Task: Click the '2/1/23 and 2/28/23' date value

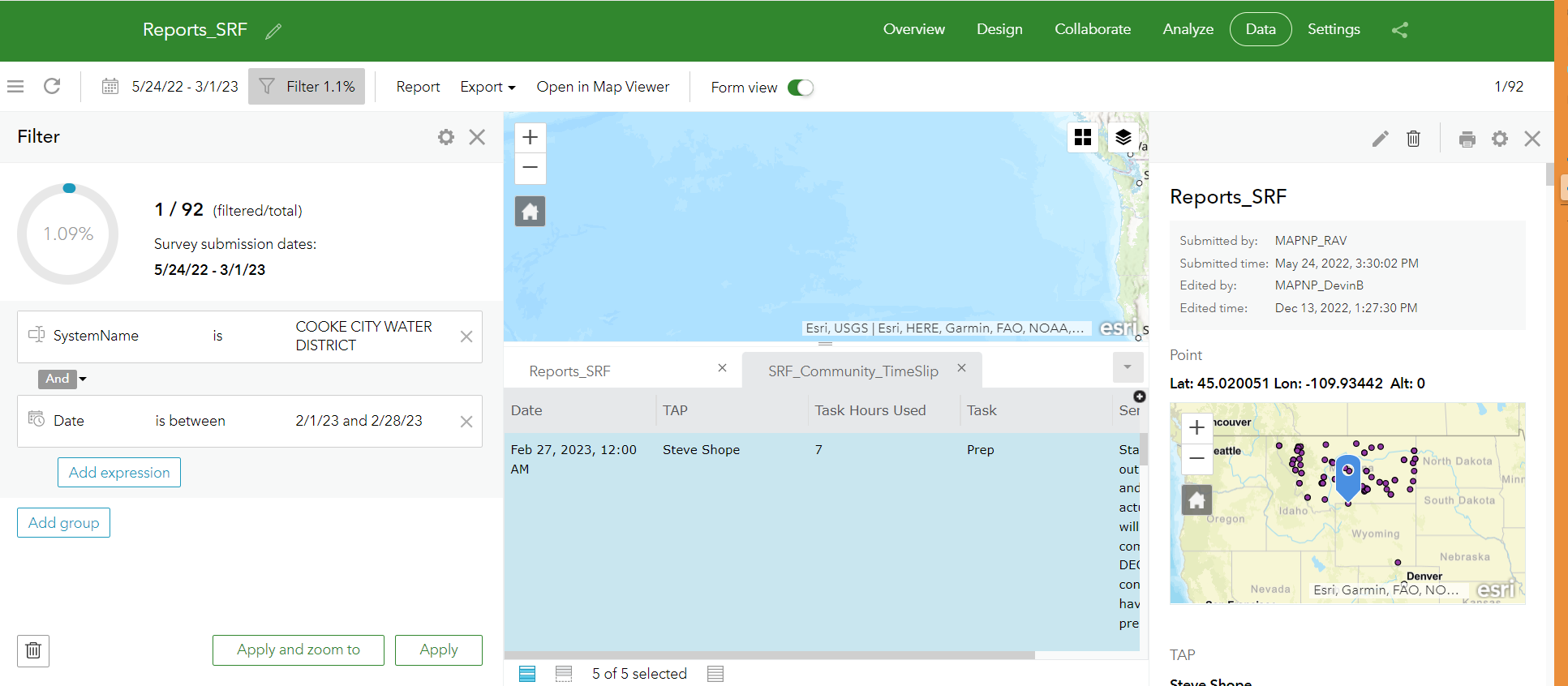Action: click(359, 421)
